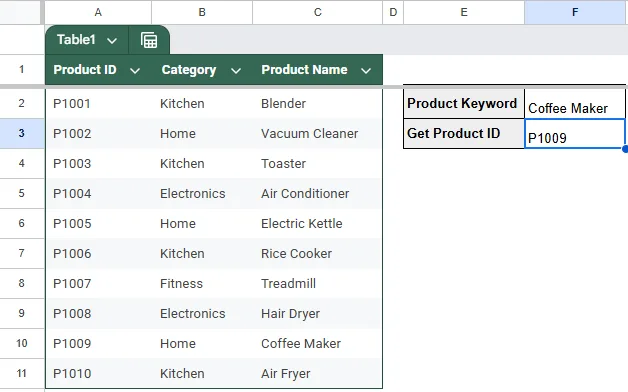
Task: Click cell P1004
Action: click(x=99, y=193)
